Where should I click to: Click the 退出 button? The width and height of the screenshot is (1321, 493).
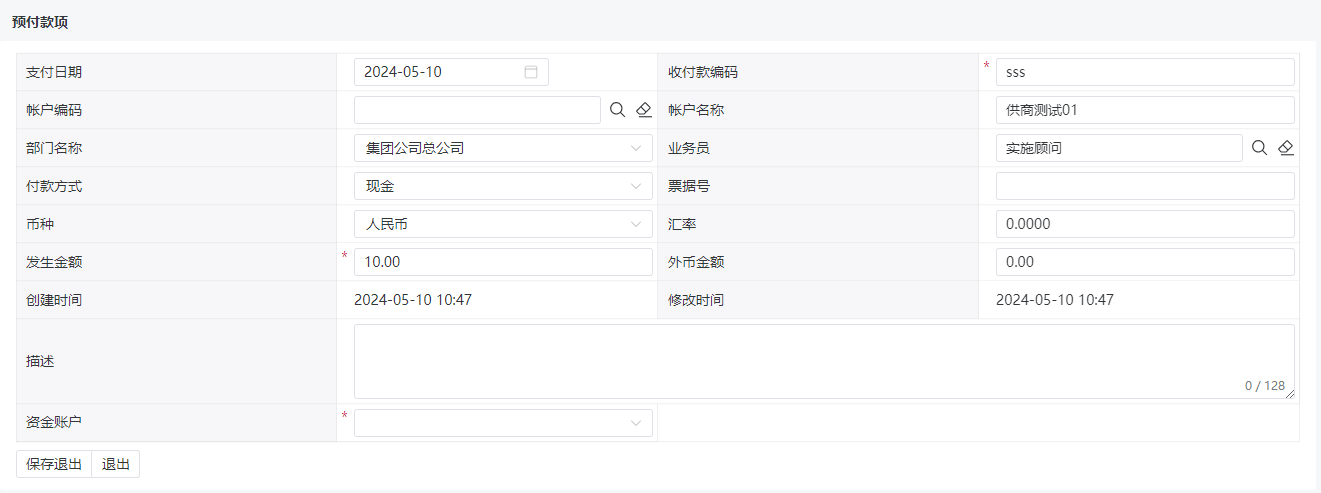[x=116, y=464]
